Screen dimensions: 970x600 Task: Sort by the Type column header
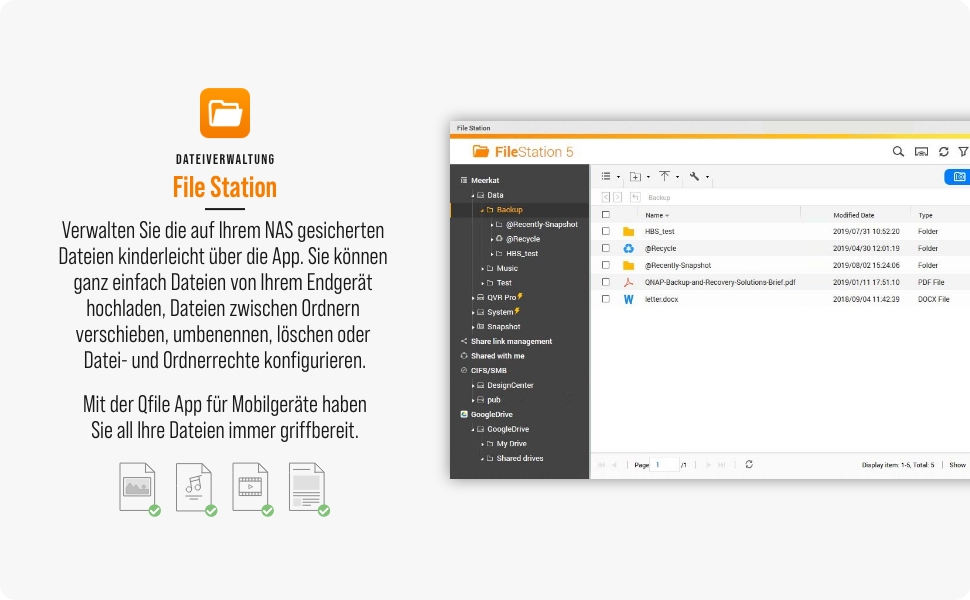click(x=925, y=215)
